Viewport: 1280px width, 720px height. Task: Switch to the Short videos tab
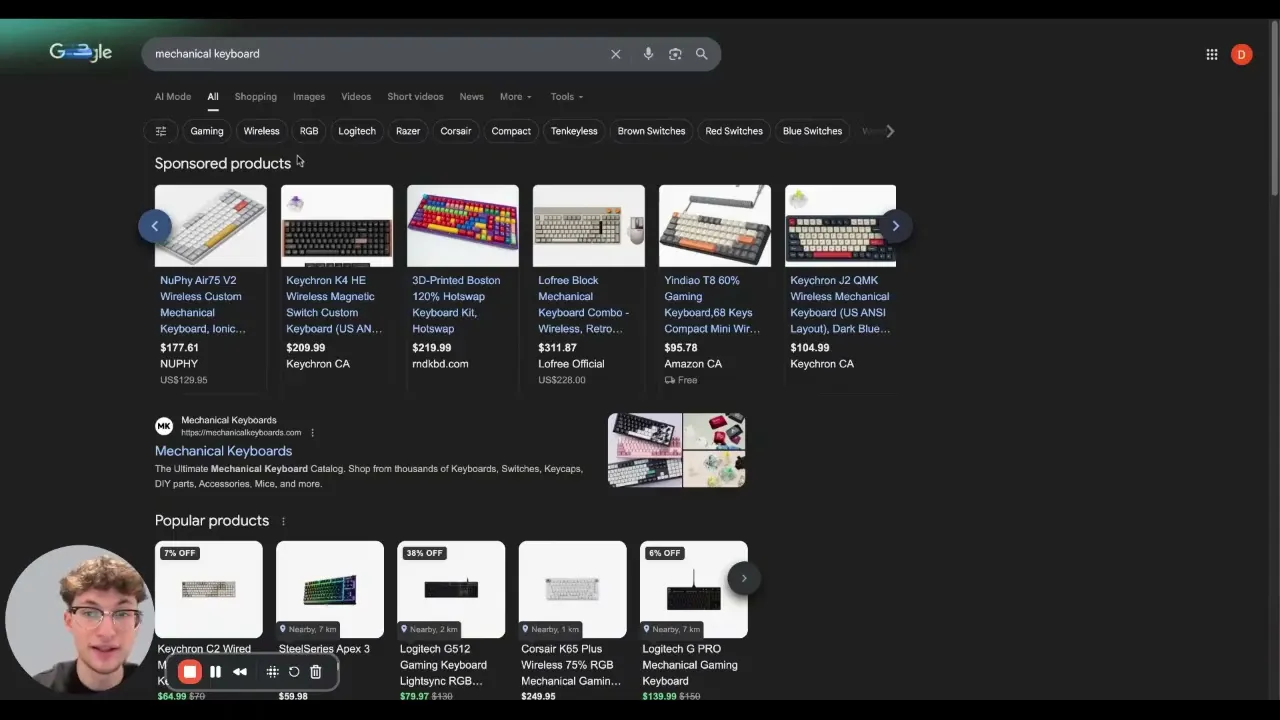[415, 97]
